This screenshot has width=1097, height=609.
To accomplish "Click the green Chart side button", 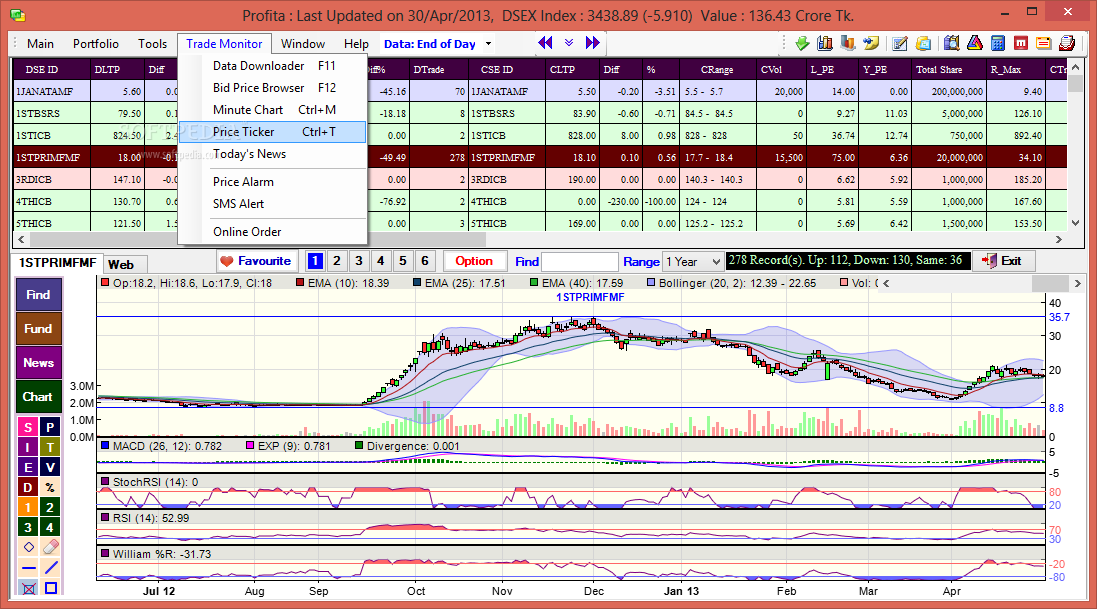I will click(38, 396).
